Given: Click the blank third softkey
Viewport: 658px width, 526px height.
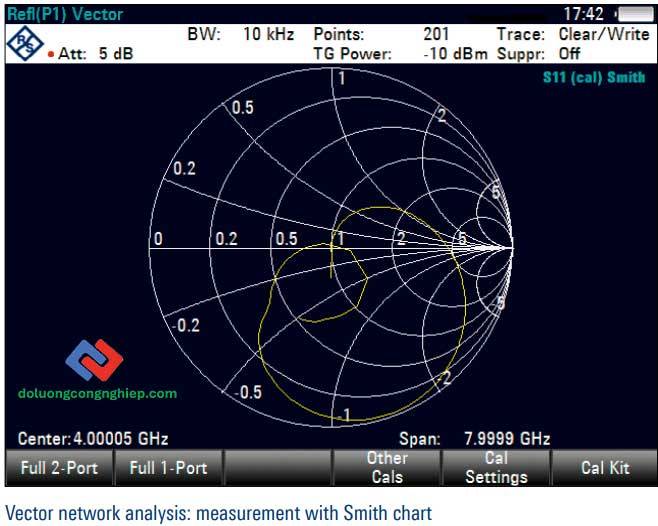Looking at the screenshot, I should click(x=278, y=468).
